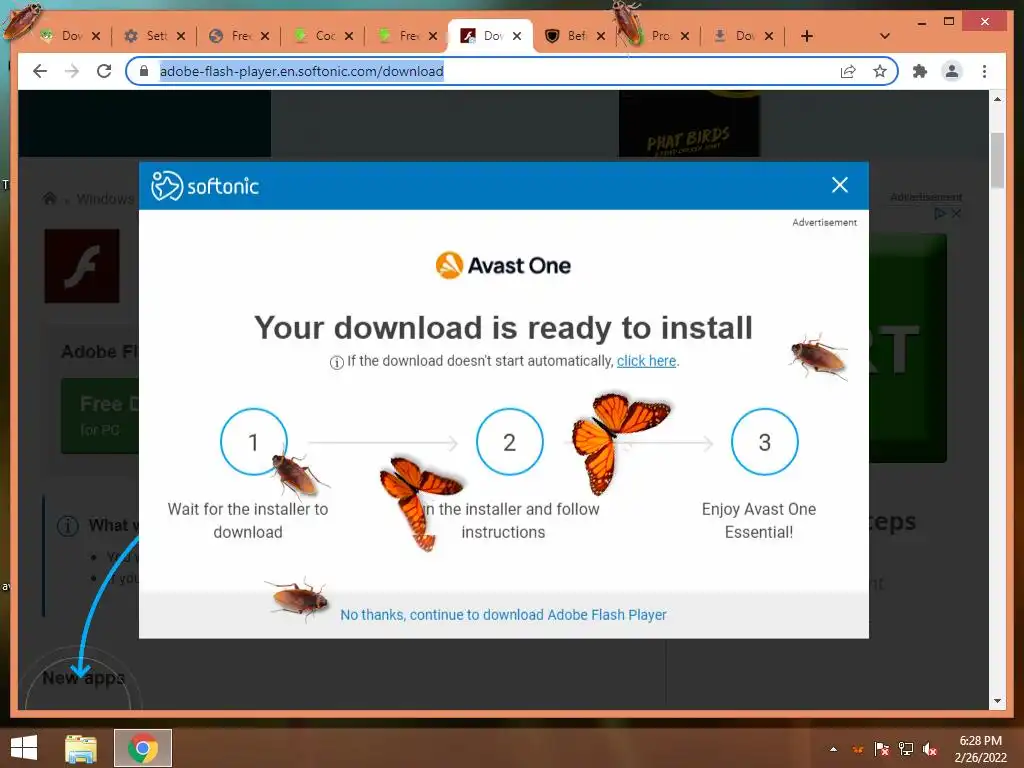Expand the tab search chevron
The image size is (1024, 768).
point(885,36)
